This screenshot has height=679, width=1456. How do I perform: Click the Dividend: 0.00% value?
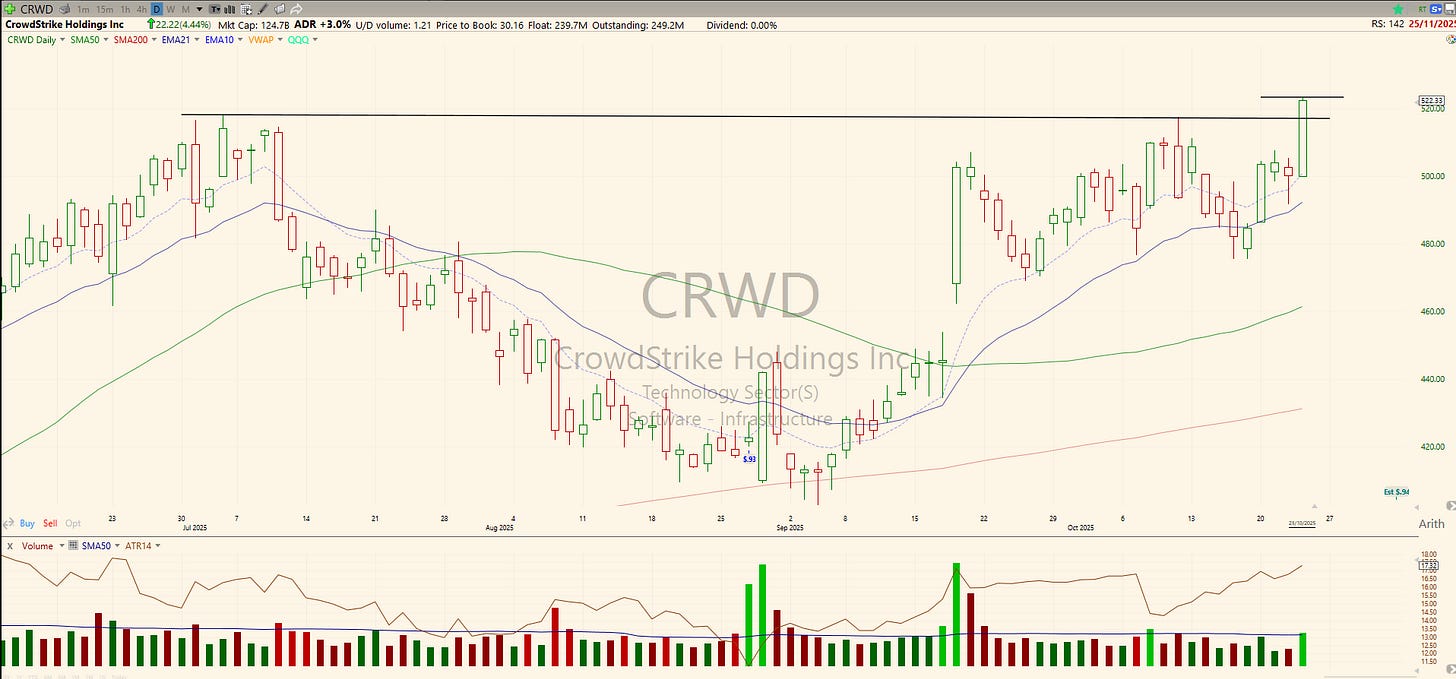tap(741, 24)
